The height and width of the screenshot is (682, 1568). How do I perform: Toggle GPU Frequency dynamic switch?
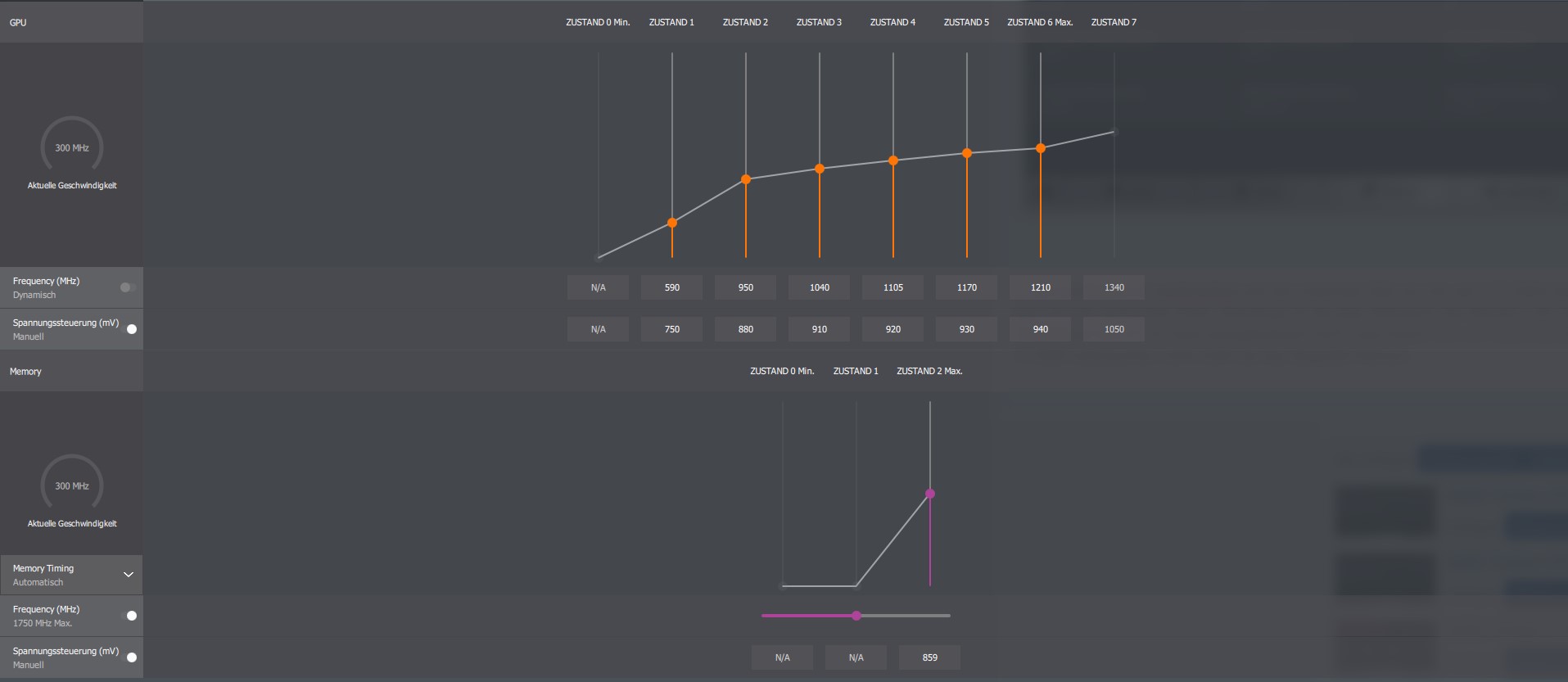pyautogui.click(x=128, y=287)
